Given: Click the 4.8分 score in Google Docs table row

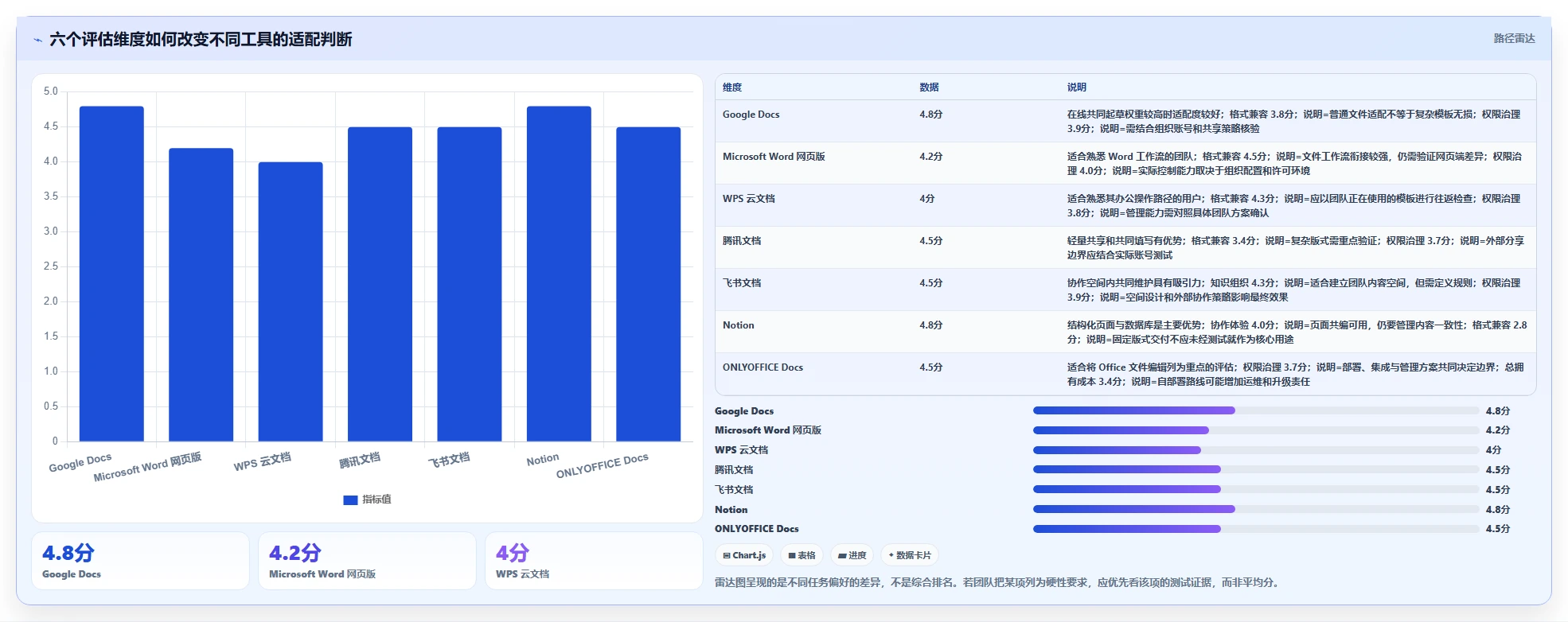Looking at the screenshot, I should click(x=930, y=115).
